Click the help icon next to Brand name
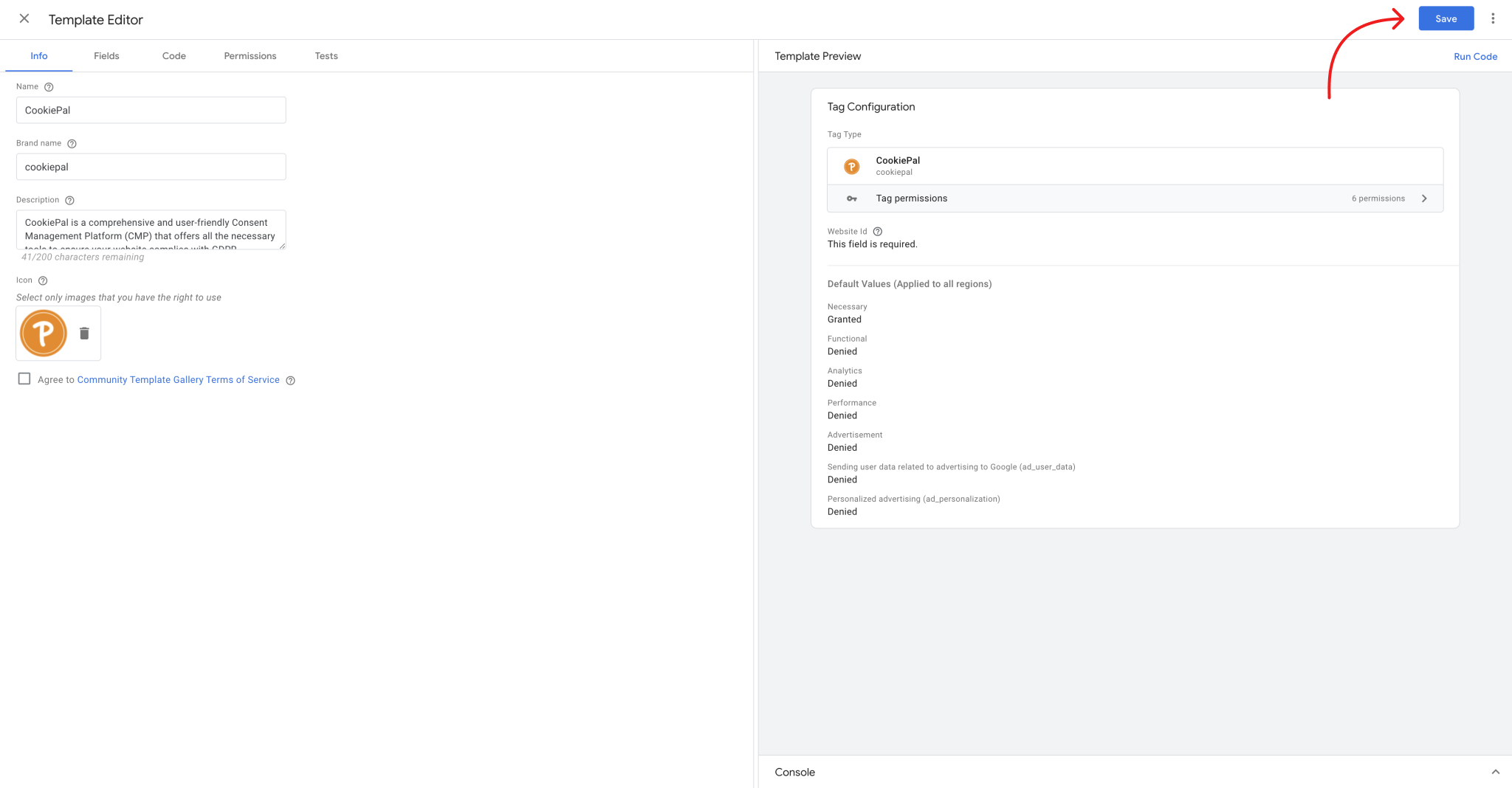The height and width of the screenshot is (788, 1512). (x=72, y=144)
